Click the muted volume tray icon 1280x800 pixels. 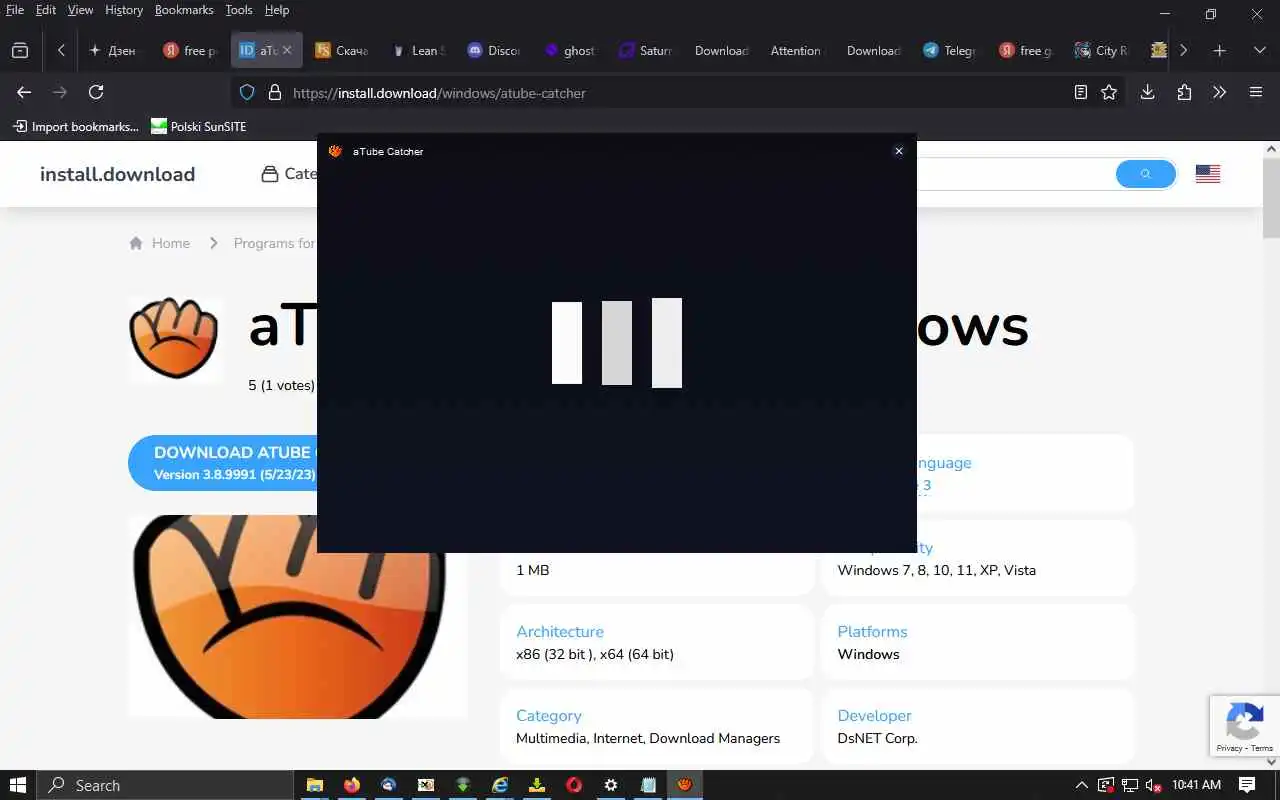click(x=1153, y=785)
